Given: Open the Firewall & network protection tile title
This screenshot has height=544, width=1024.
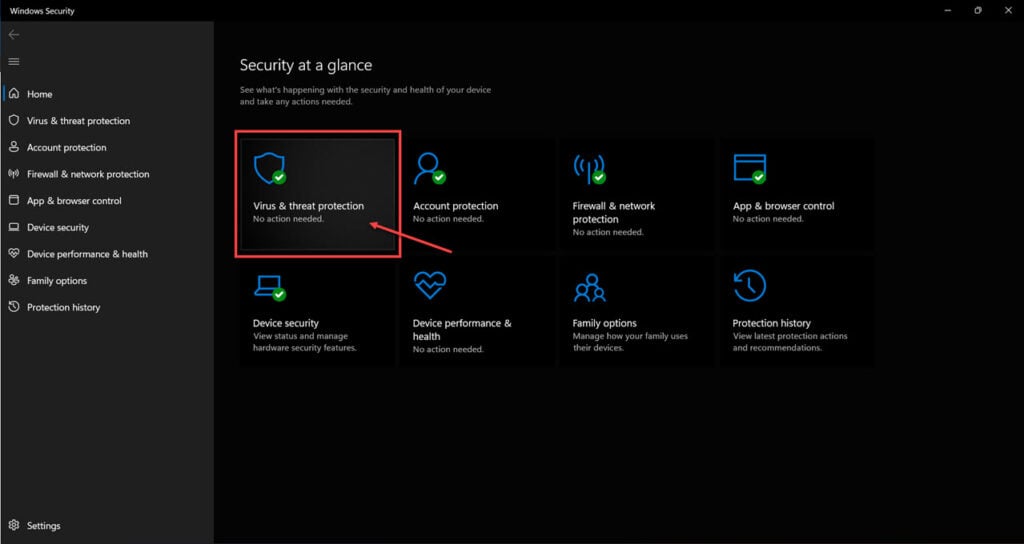Looking at the screenshot, I should tap(614, 212).
